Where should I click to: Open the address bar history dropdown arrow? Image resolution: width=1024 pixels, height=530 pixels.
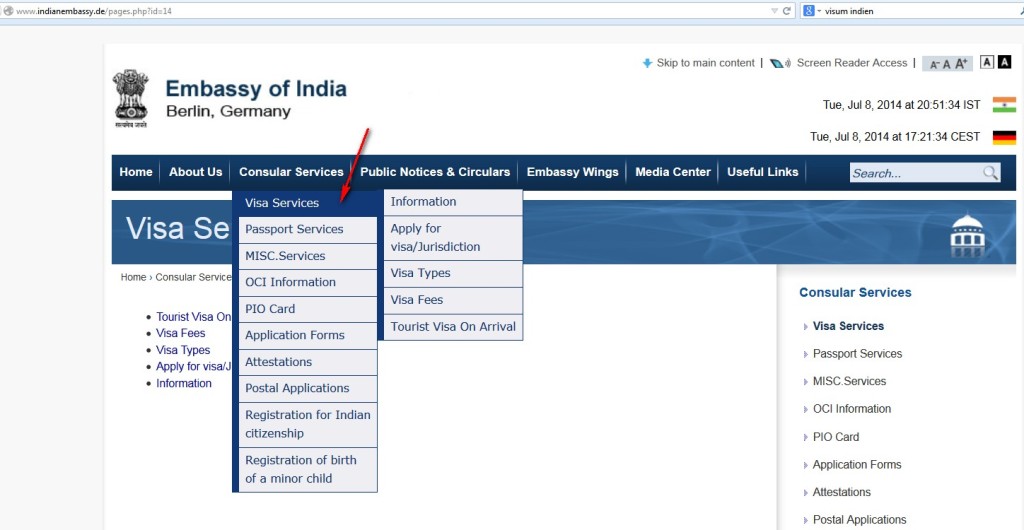click(774, 11)
